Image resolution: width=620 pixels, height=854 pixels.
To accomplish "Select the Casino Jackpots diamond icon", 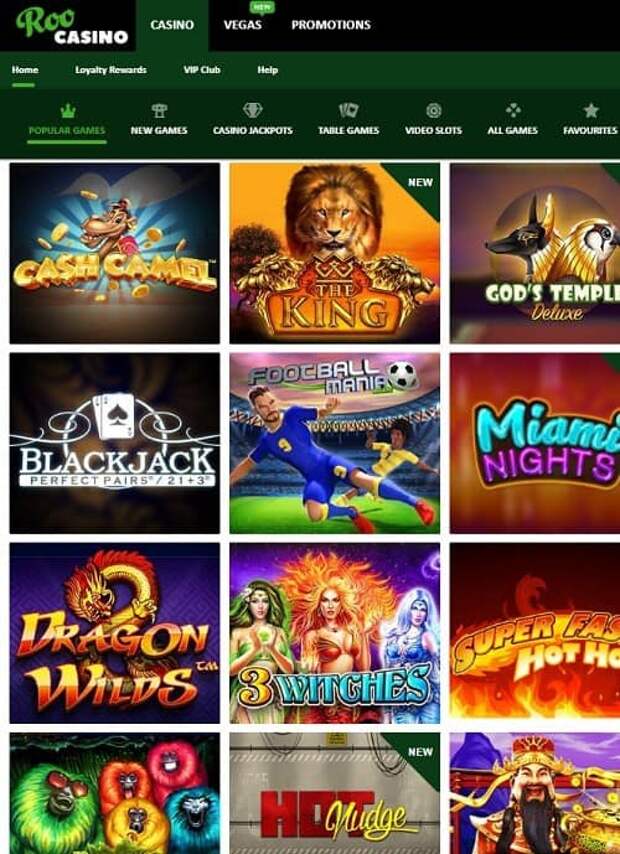I will point(253,111).
